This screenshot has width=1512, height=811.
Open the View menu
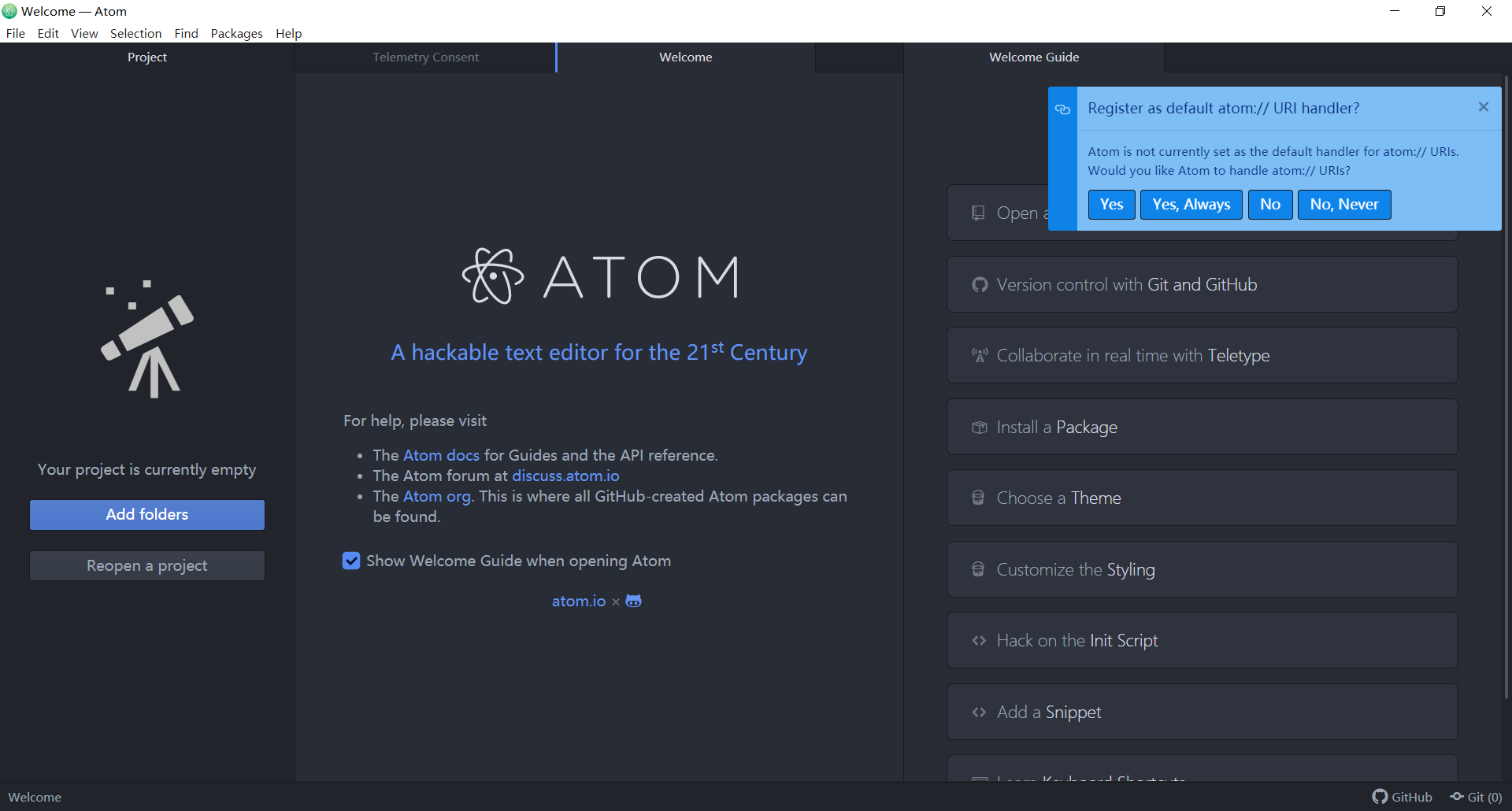(x=84, y=33)
